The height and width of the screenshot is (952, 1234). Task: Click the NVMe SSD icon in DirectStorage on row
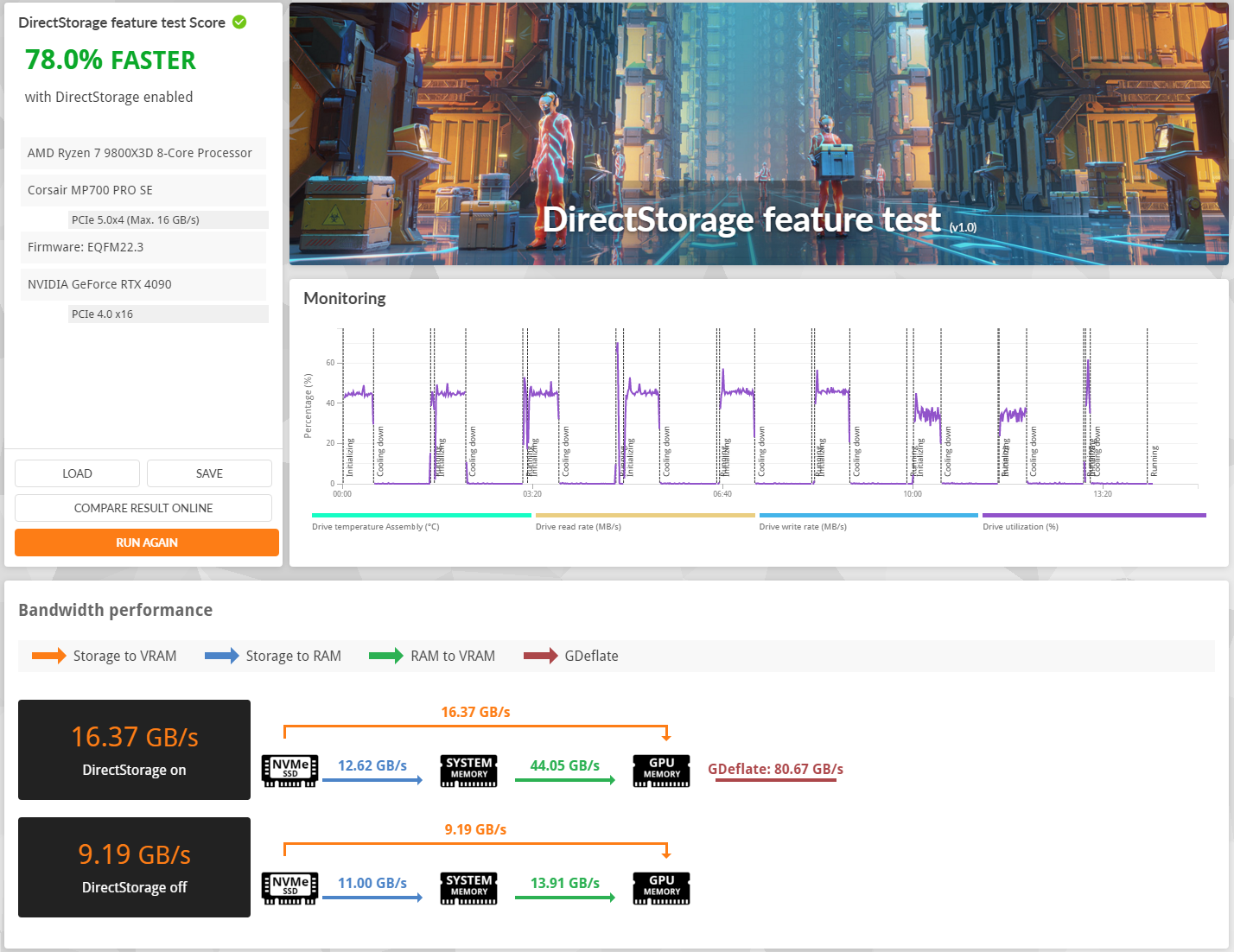[290, 771]
